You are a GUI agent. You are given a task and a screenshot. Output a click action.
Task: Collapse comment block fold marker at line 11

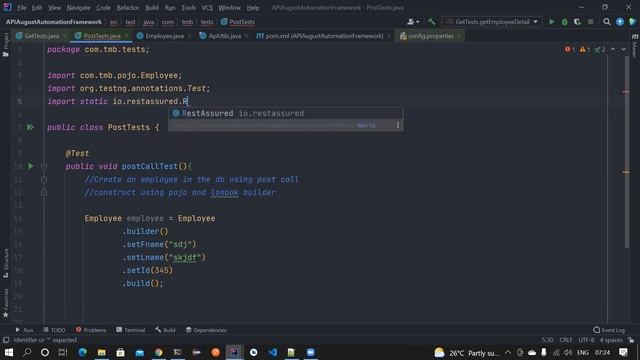tap(44, 180)
